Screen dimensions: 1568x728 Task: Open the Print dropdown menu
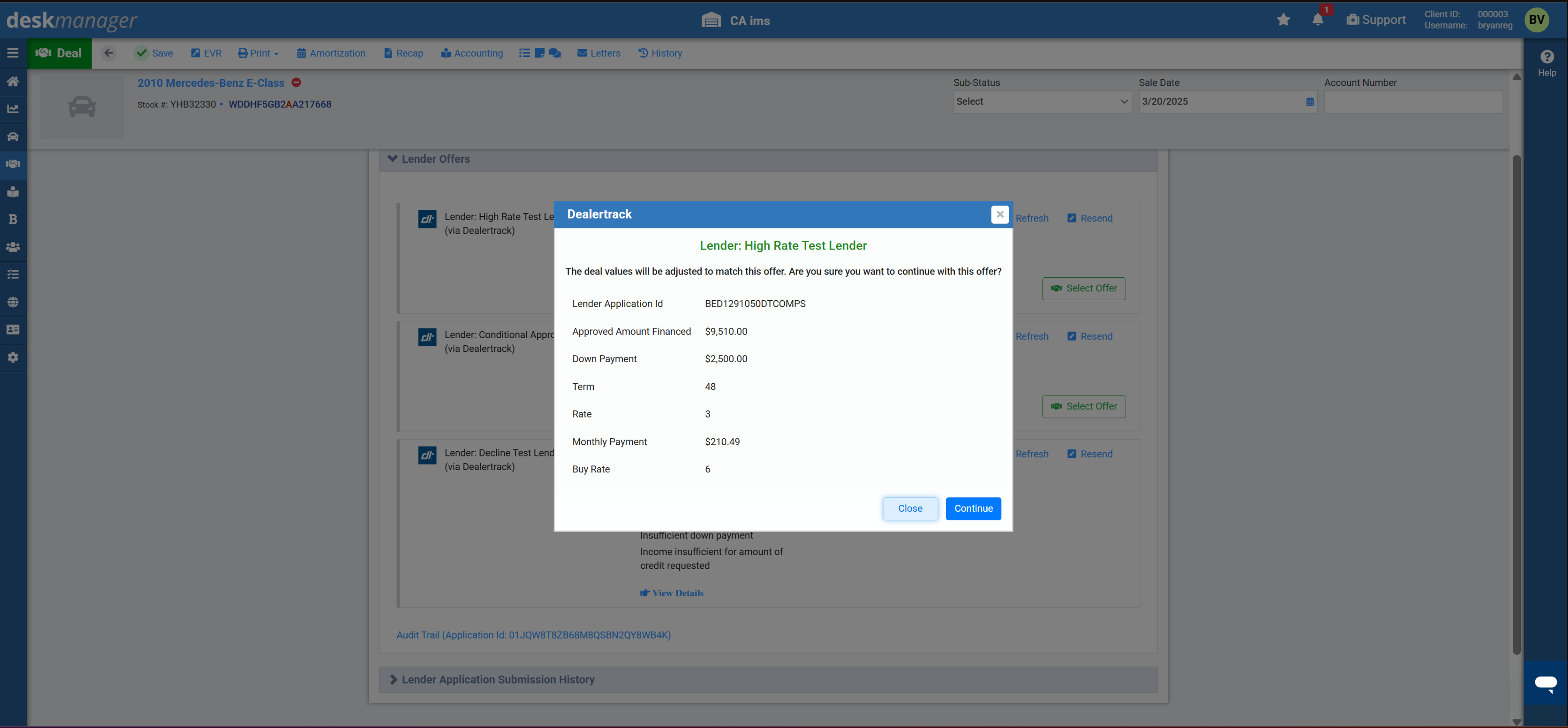[258, 53]
